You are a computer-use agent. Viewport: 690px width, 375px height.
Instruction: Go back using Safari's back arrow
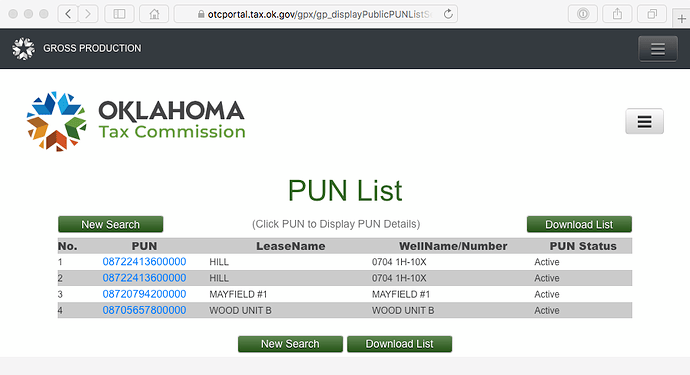pyautogui.click(x=68, y=14)
